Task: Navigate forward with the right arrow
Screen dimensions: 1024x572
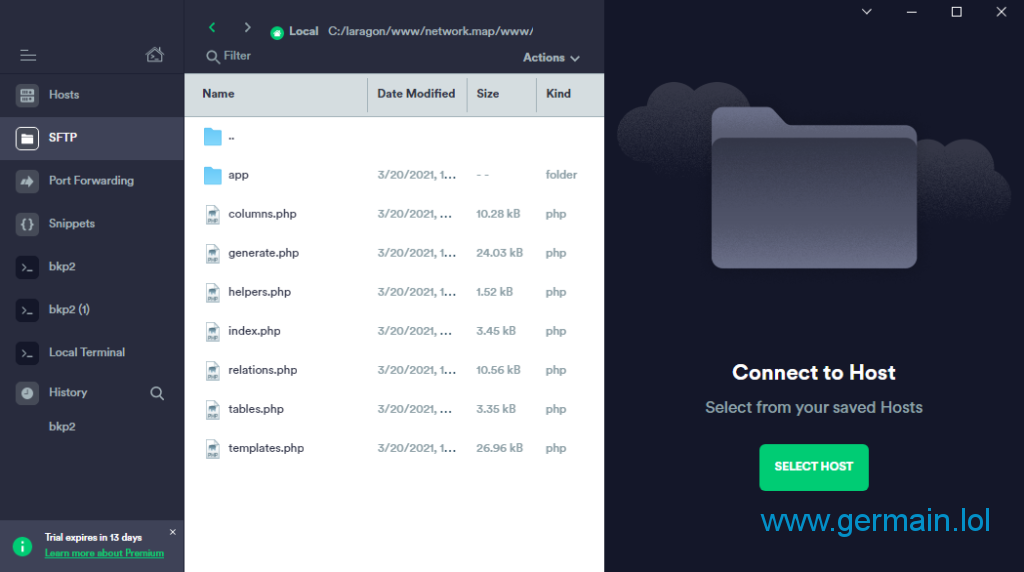Action: coord(247,28)
